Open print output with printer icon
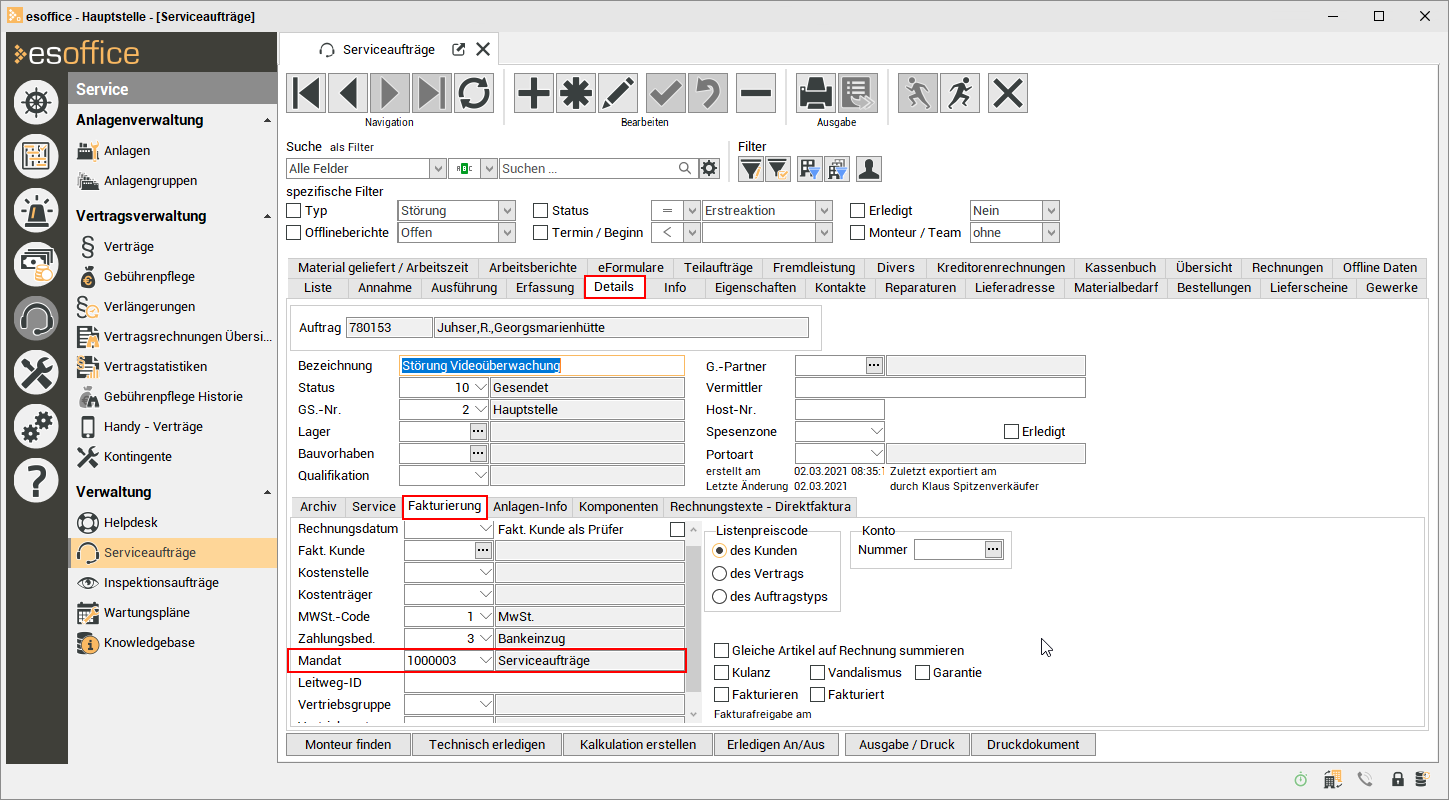1449x800 pixels. click(x=816, y=93)
